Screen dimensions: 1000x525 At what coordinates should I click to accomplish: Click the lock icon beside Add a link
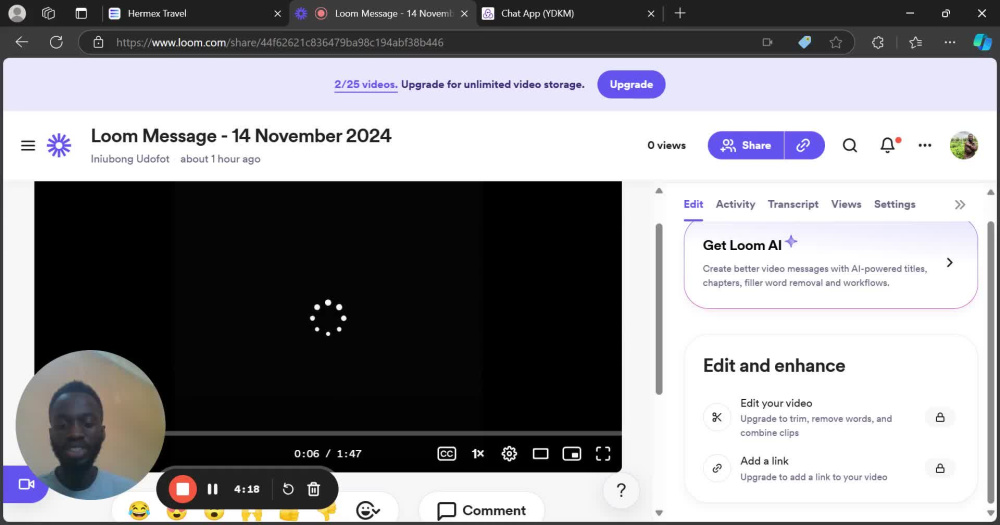[x=940, y=468]
